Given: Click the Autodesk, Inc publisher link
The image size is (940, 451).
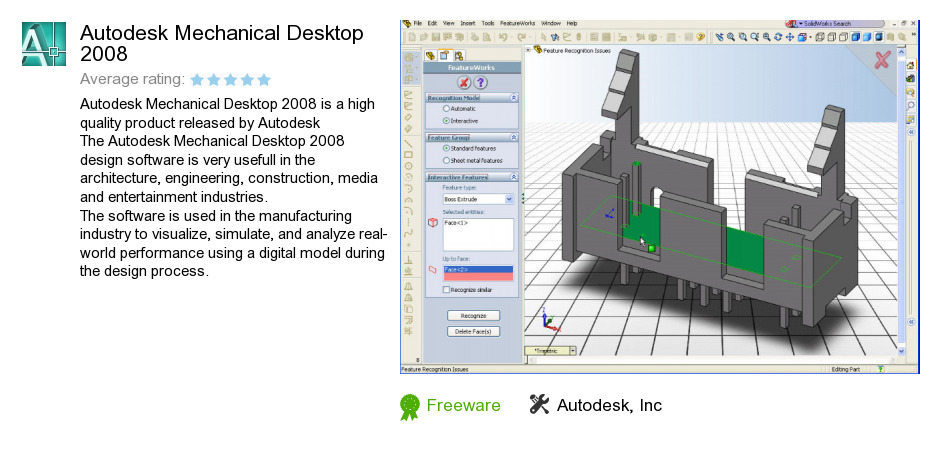Looking at the screenshot, I should pyautogui.click(x=609, y=405).
